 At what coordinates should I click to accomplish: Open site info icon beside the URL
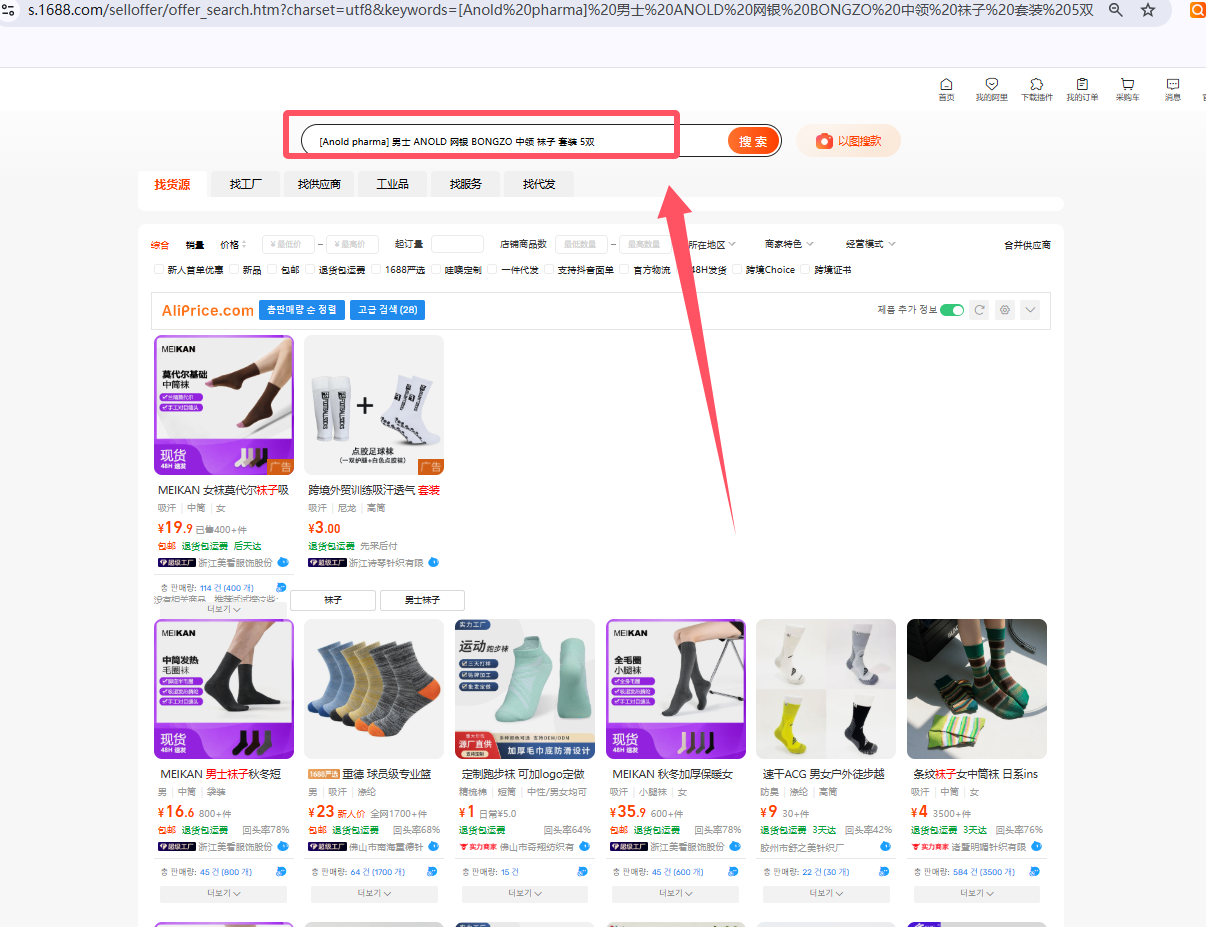(9, 10)
